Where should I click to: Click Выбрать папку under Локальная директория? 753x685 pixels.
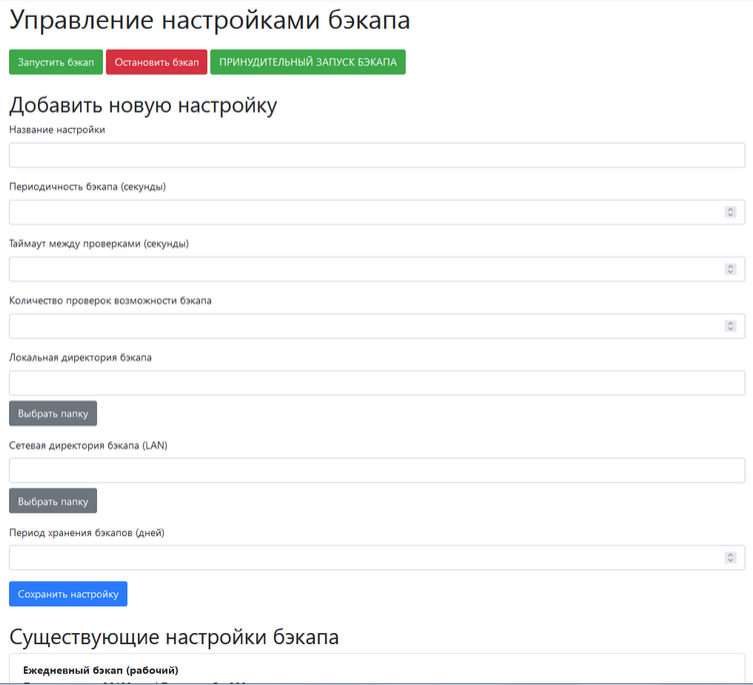[x=53, y=413]
